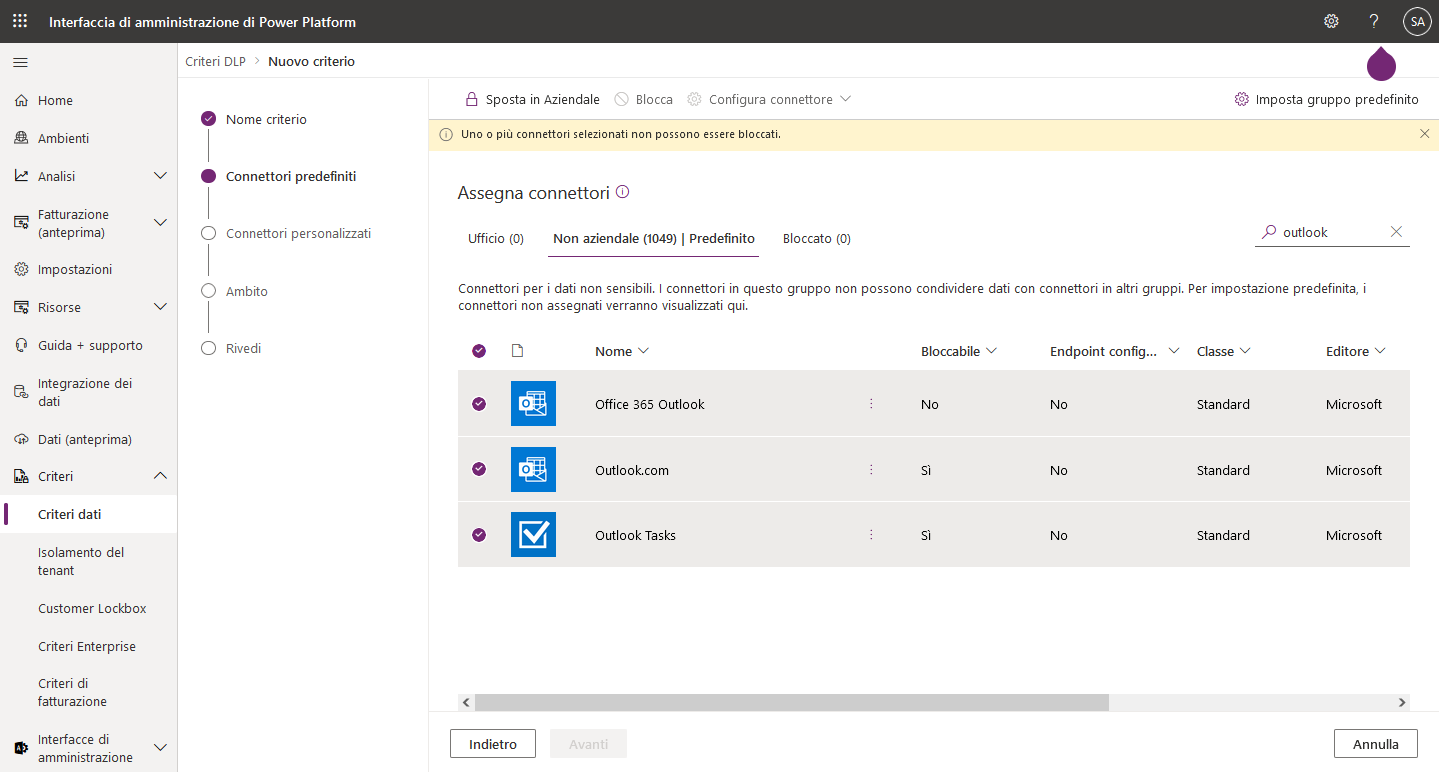Toggle the select-all connectors checkbox

[x=479, y=351]
